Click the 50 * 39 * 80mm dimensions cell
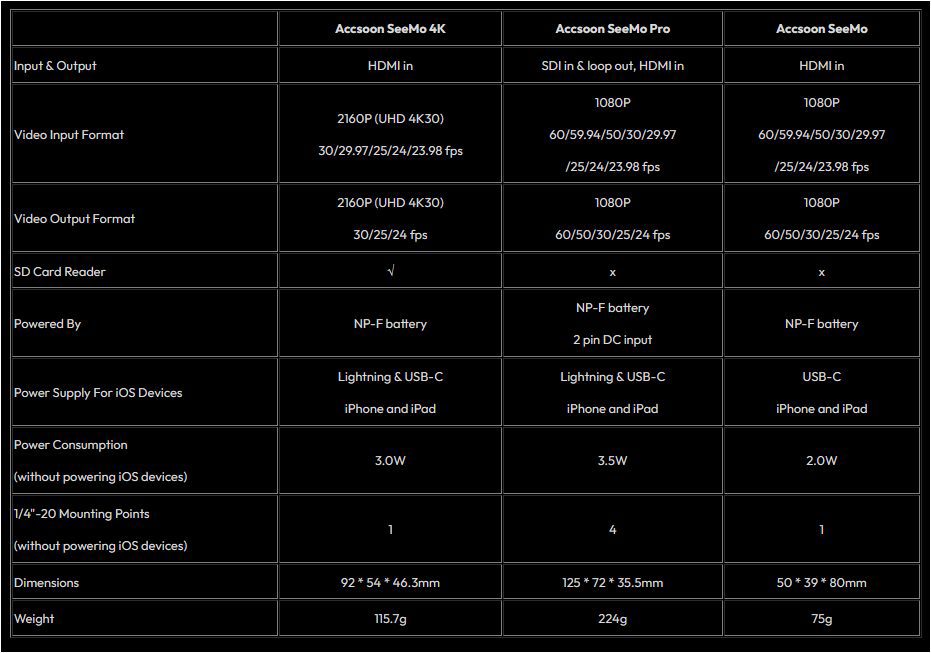Image resolution: width=931 pixels, height=653 pixels. (821, 582)
